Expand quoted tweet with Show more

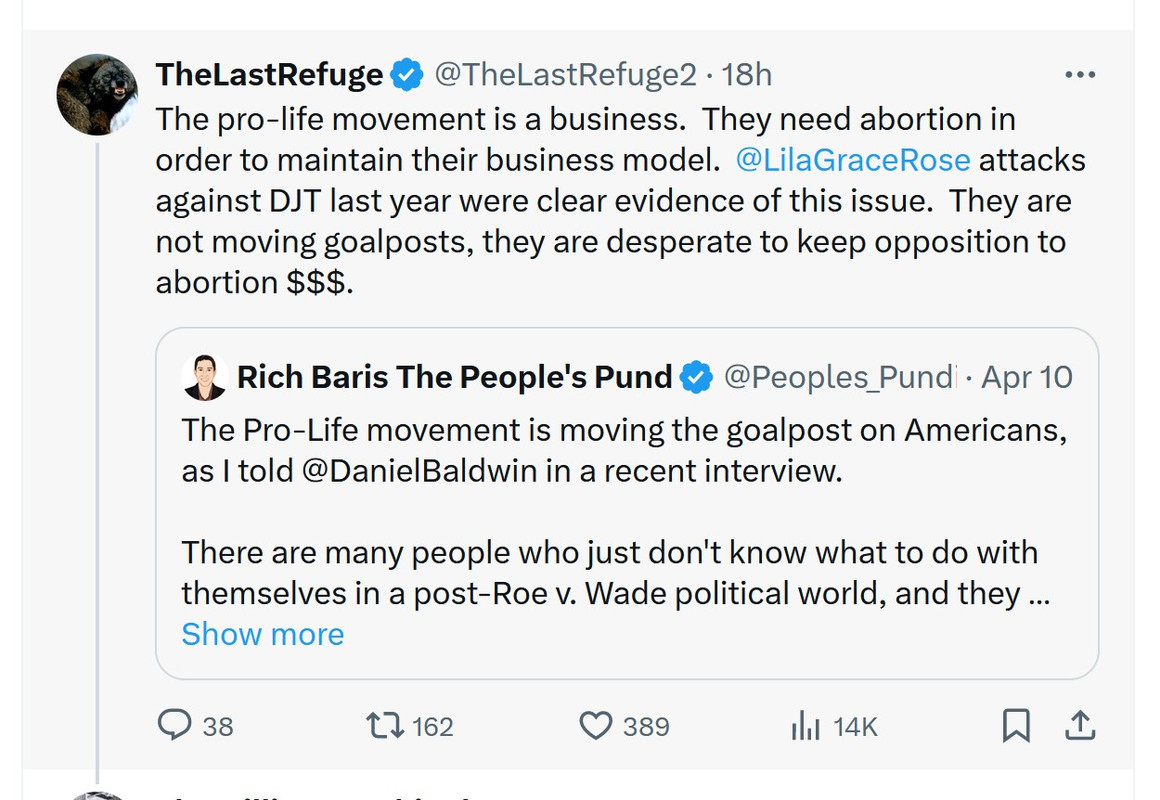(x=263, y=634)
